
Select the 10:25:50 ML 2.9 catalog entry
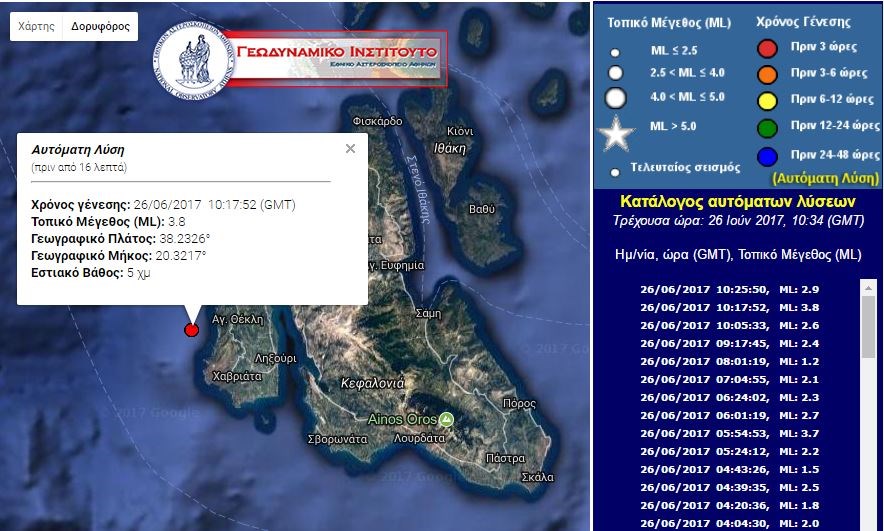point(729,289)
